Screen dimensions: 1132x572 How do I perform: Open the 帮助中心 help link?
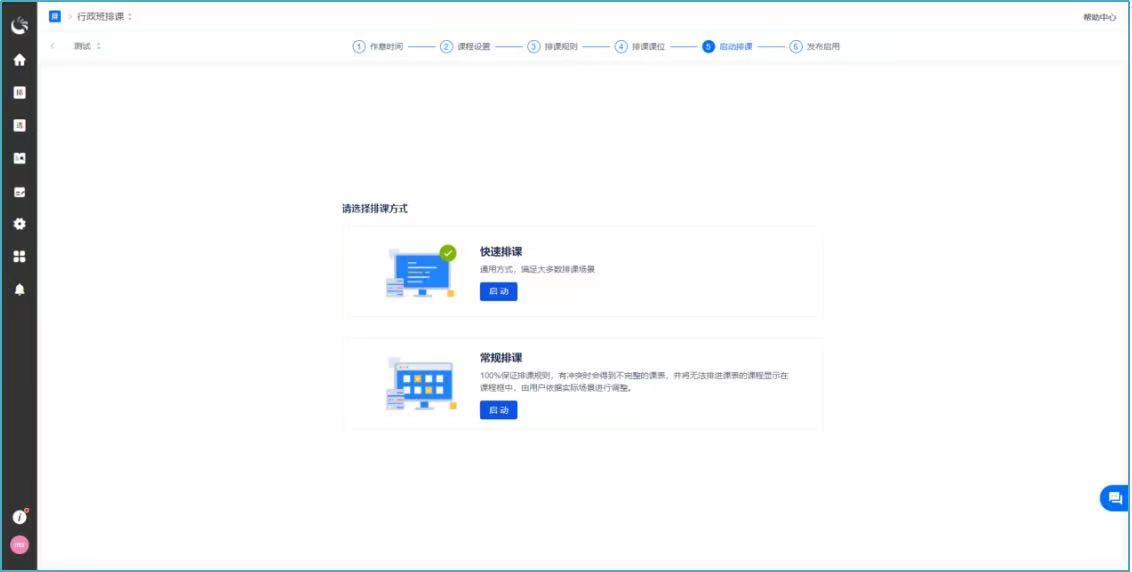pyautogui.click(x=1099, y=17)
